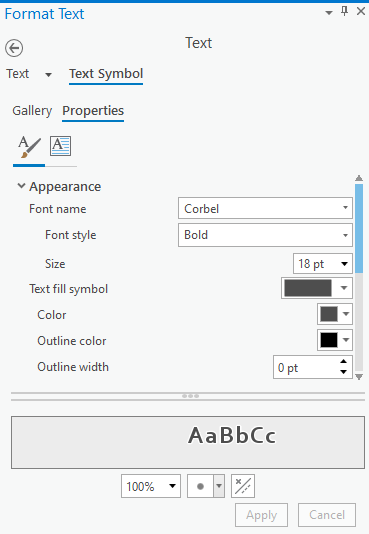
Task: Click the 100% preview zoom box
Action: (151, 486)
